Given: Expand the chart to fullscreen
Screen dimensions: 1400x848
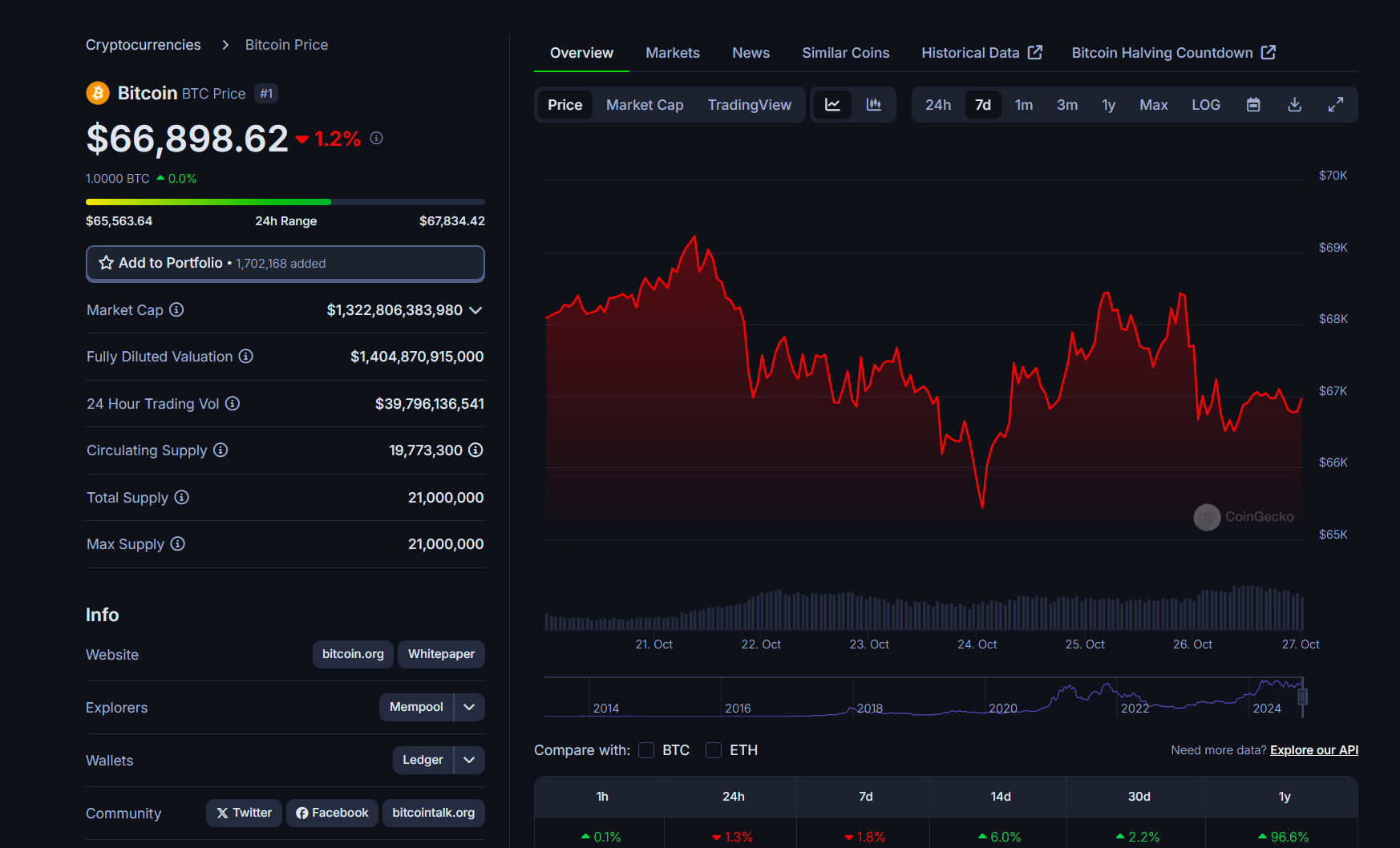Looking at the screenshot, I should click(x=1335, y=105).
